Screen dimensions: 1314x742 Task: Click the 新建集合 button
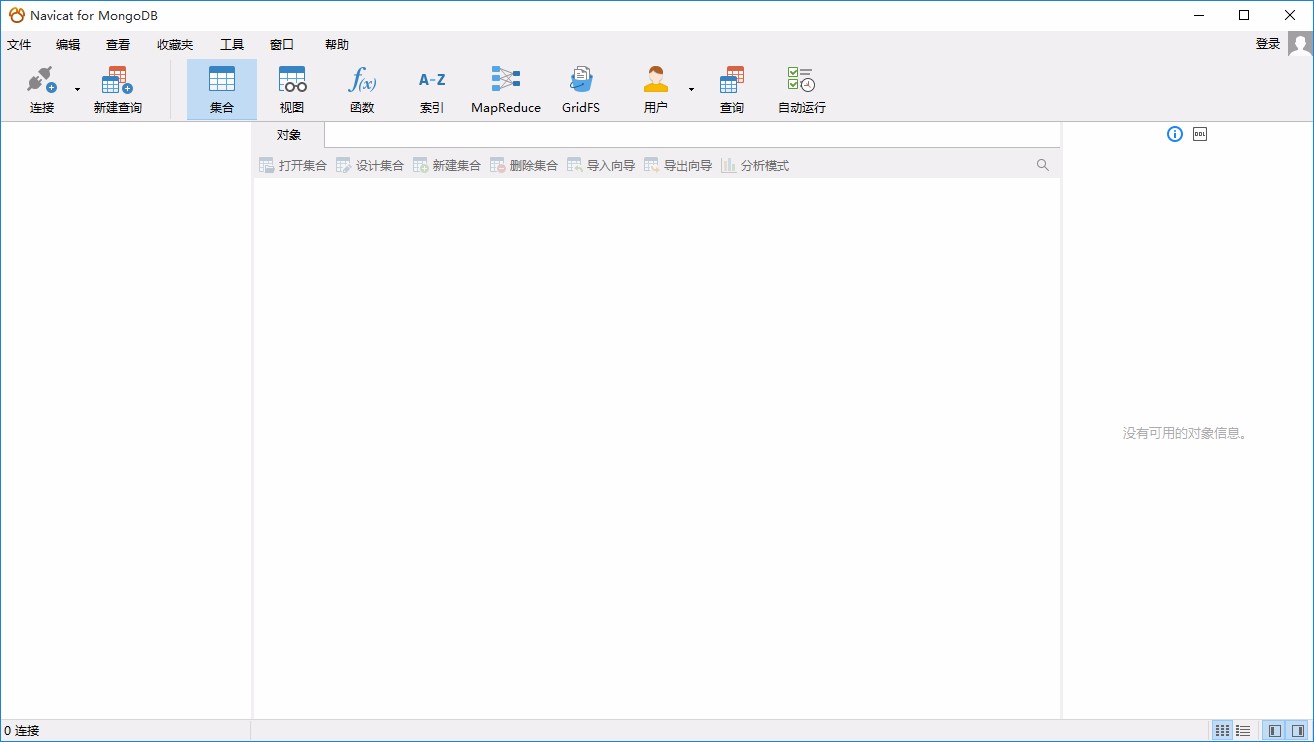[x=447, y=166]
